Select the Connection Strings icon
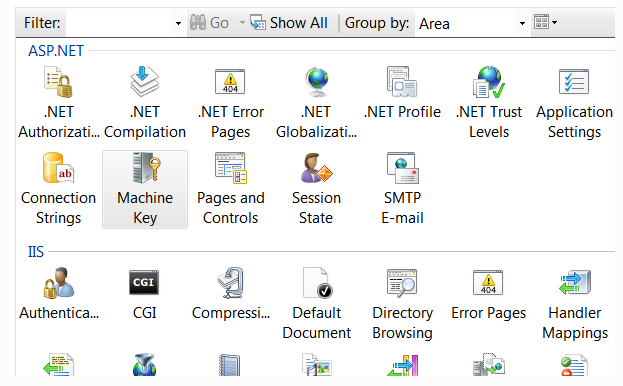This screenshot has height=386, width=623. 58,189
